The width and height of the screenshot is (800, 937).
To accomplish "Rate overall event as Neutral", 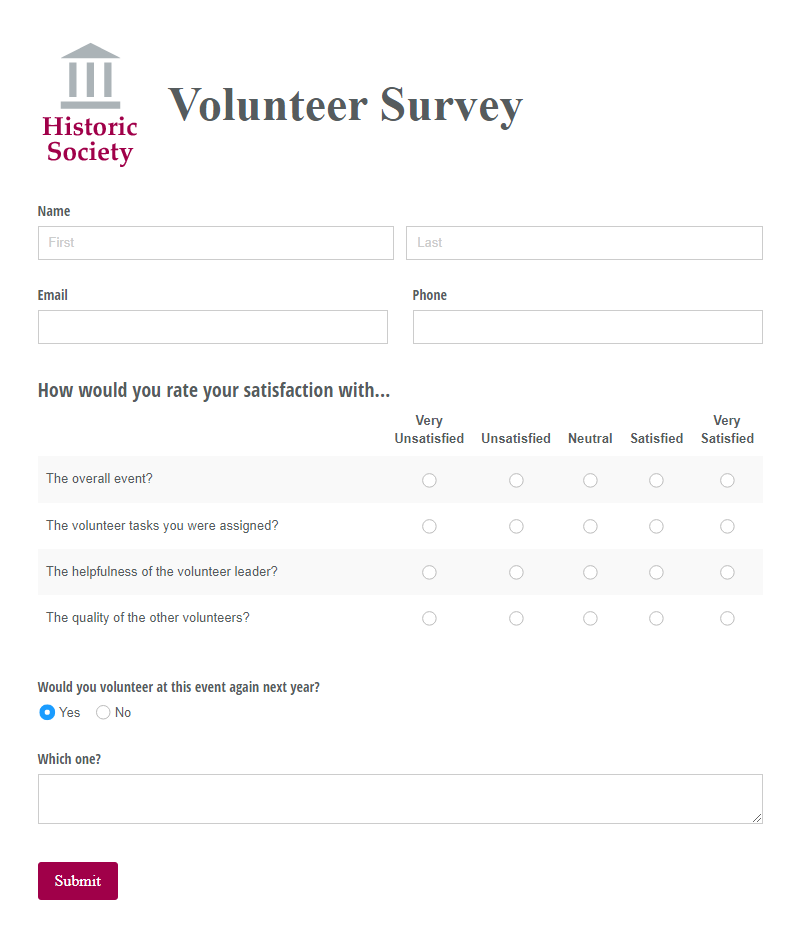I will [590, 480].
